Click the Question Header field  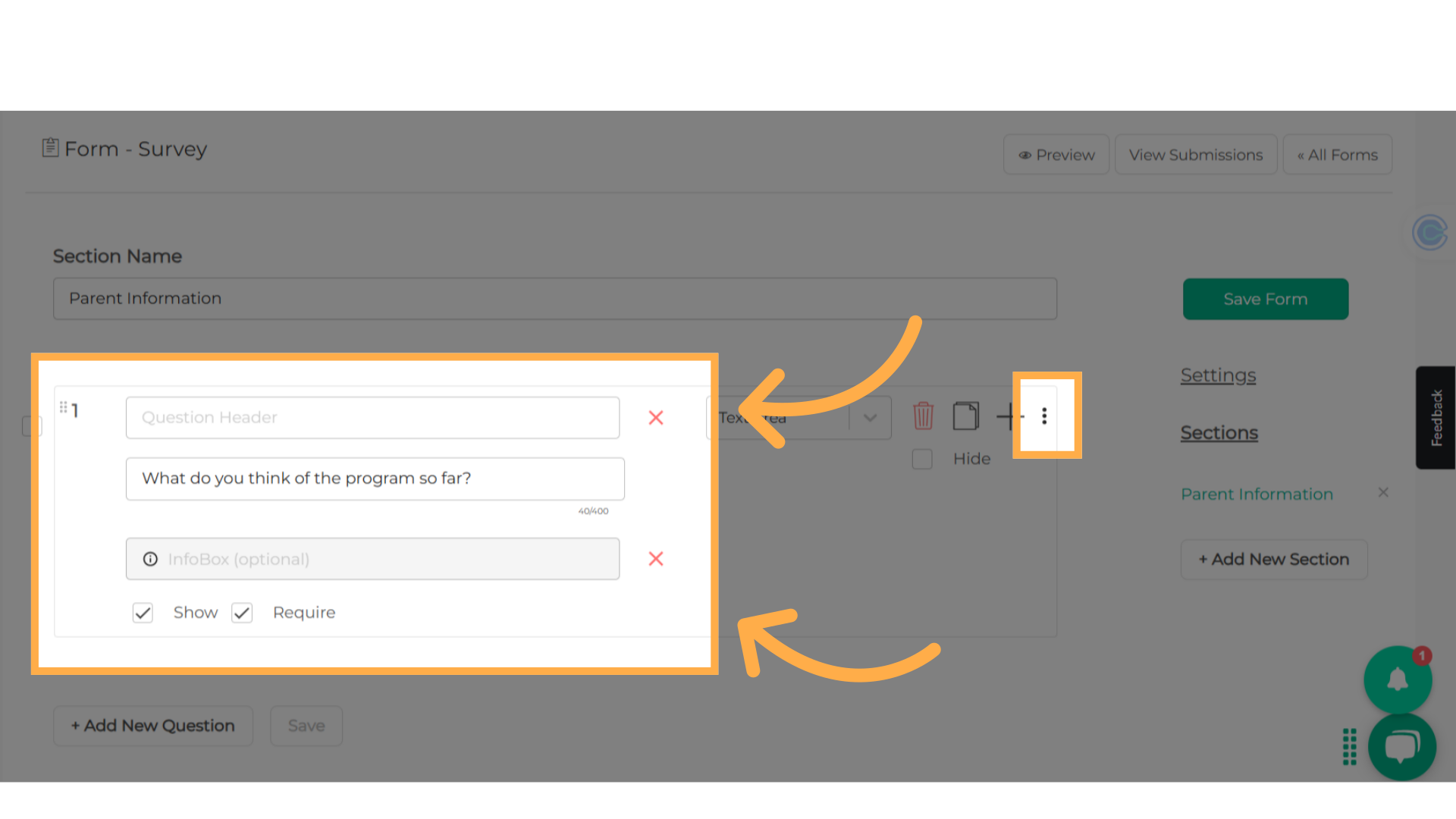372,418
